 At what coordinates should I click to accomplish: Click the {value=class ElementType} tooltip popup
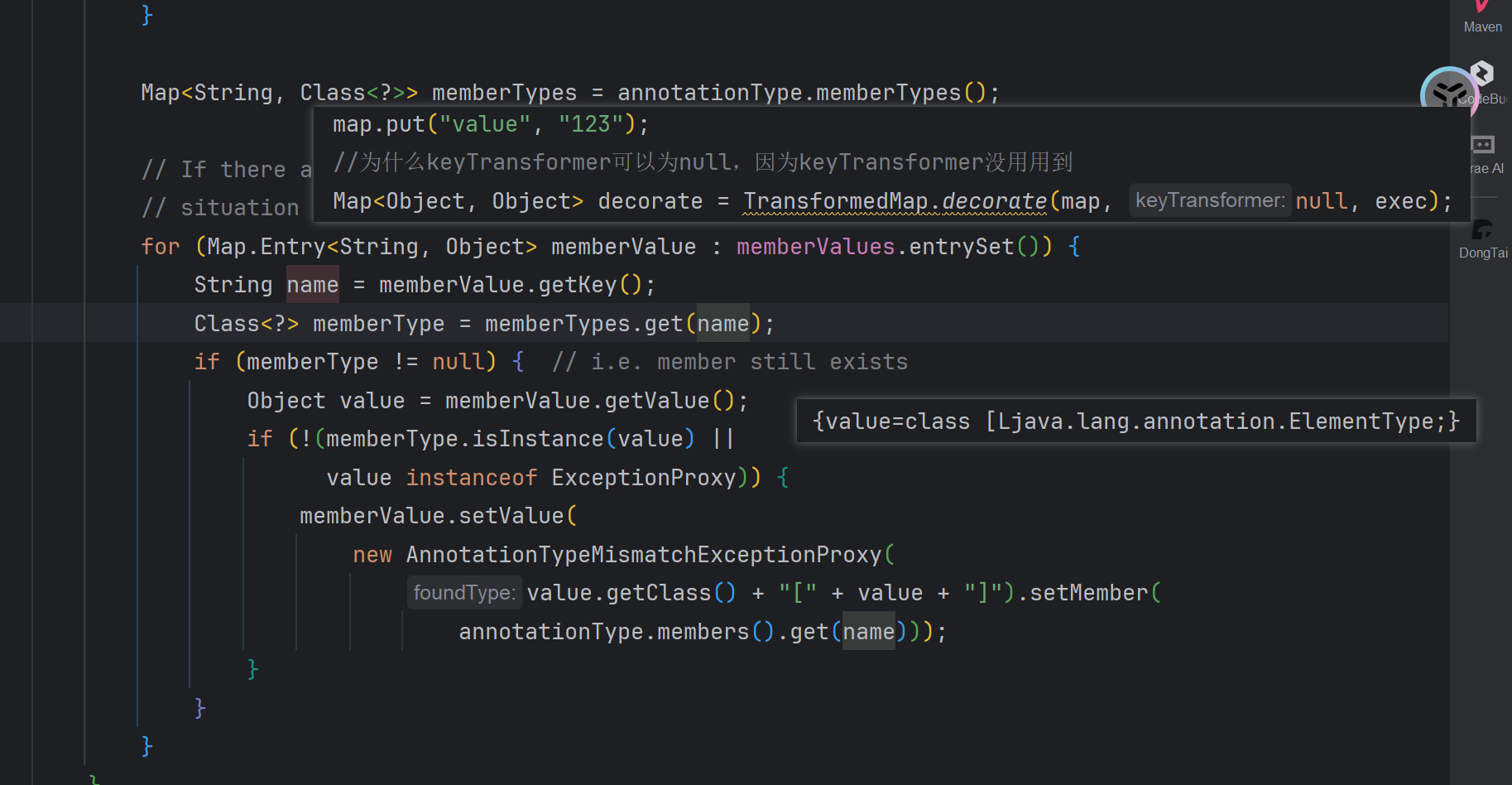pyautogui.click(x=1135, y=421)
